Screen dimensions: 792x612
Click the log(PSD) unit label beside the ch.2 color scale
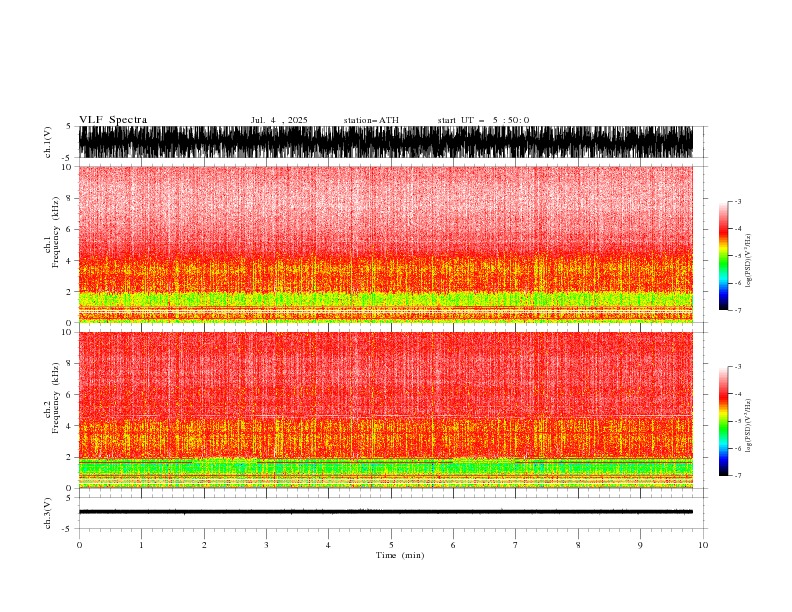pyautogui.click(x=749, y=426)
